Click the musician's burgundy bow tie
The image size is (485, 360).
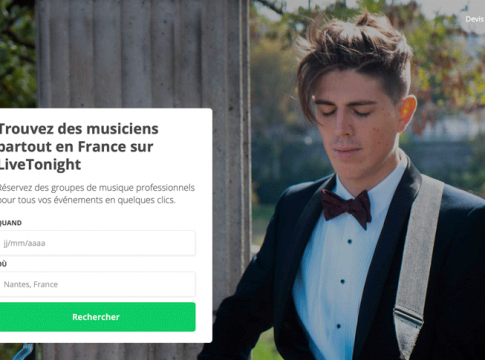pos(347,207)
